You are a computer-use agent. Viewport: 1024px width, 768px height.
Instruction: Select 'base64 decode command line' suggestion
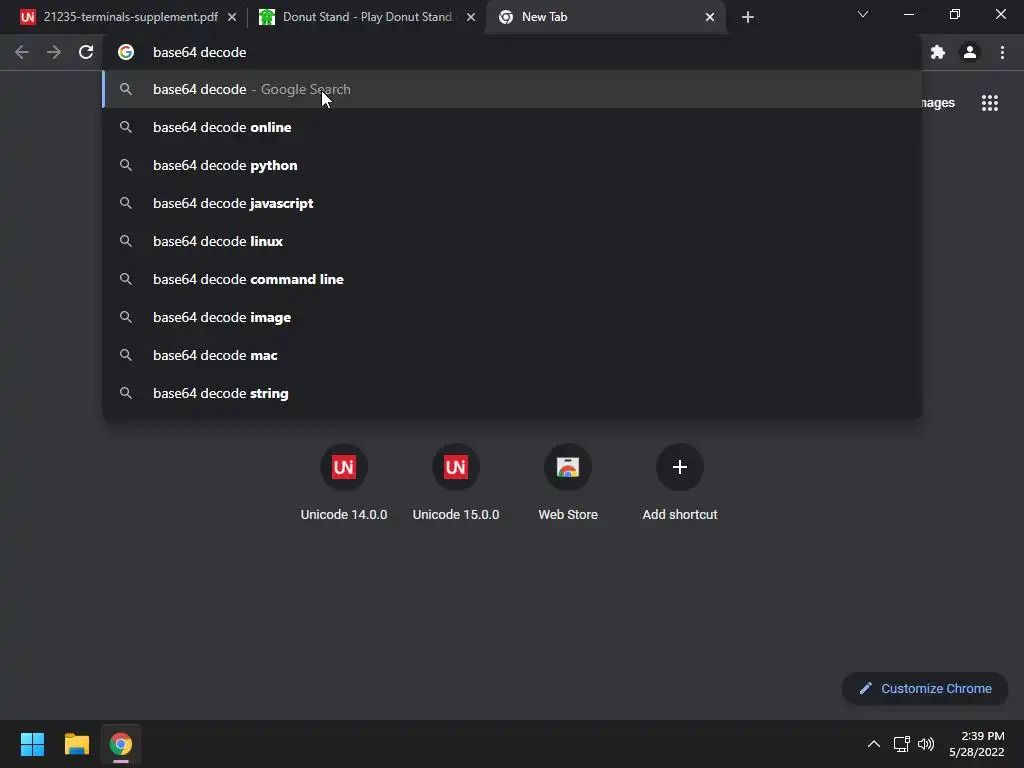pos(512,279)
